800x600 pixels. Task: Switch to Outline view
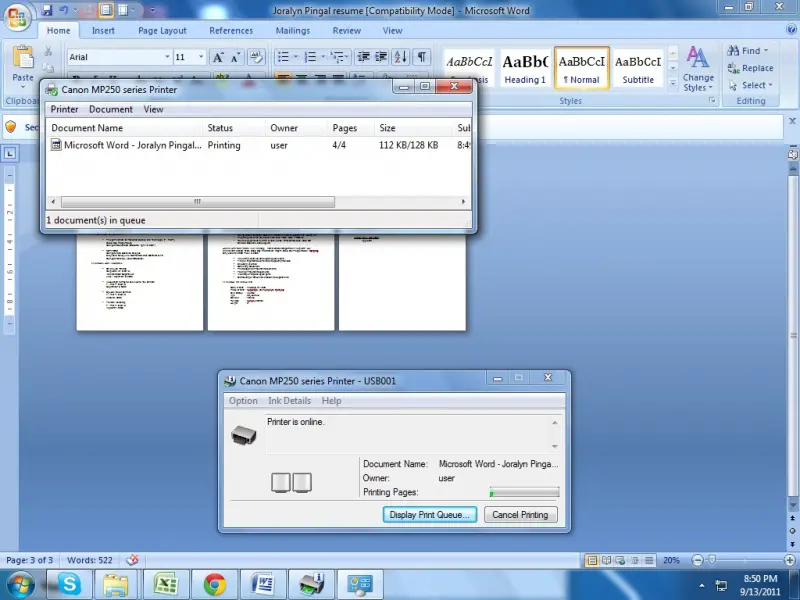pos(635,560)
